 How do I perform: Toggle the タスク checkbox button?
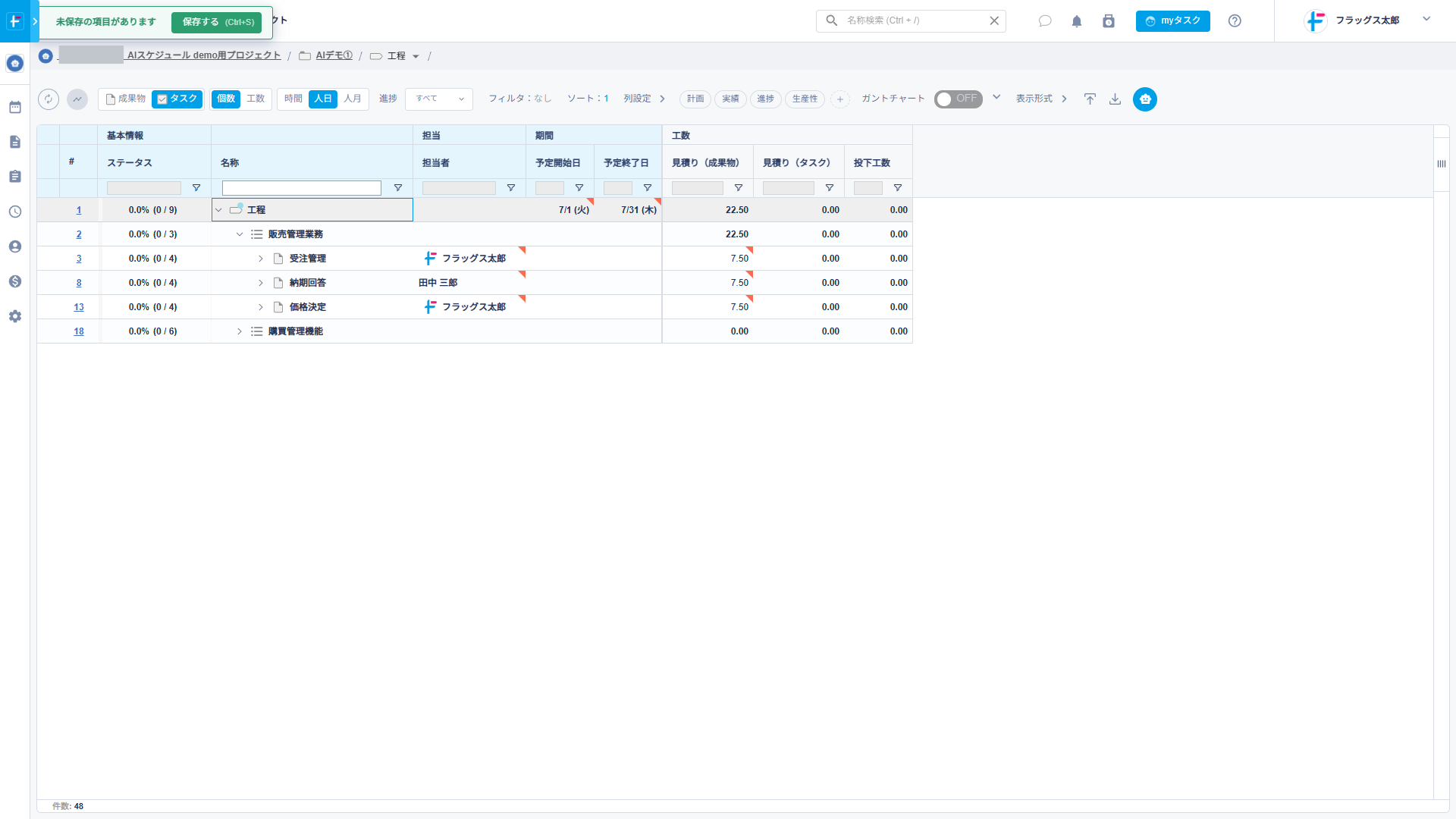coord(177,99)
